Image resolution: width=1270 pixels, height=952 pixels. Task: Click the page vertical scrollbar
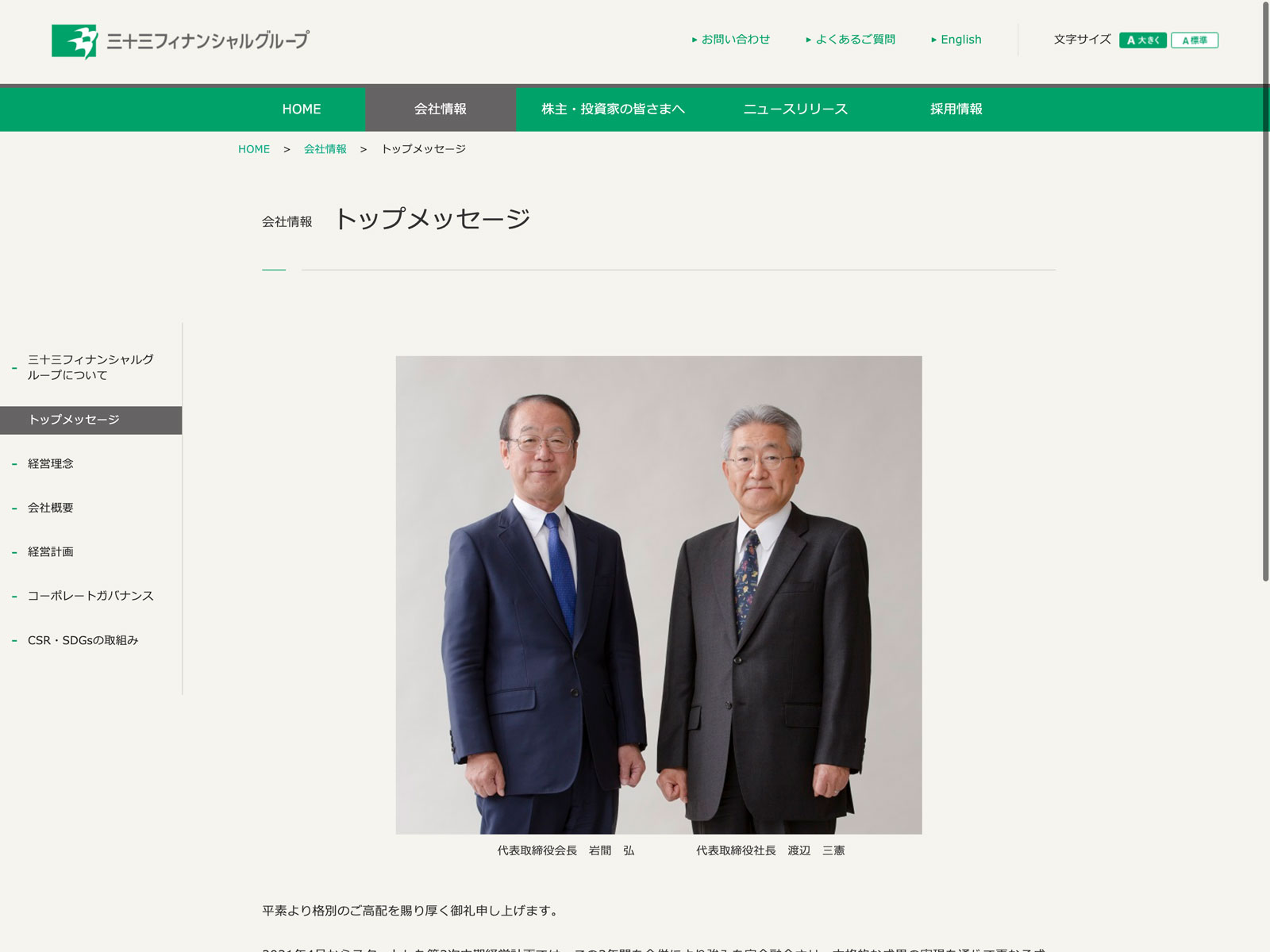coord(1265,292)
